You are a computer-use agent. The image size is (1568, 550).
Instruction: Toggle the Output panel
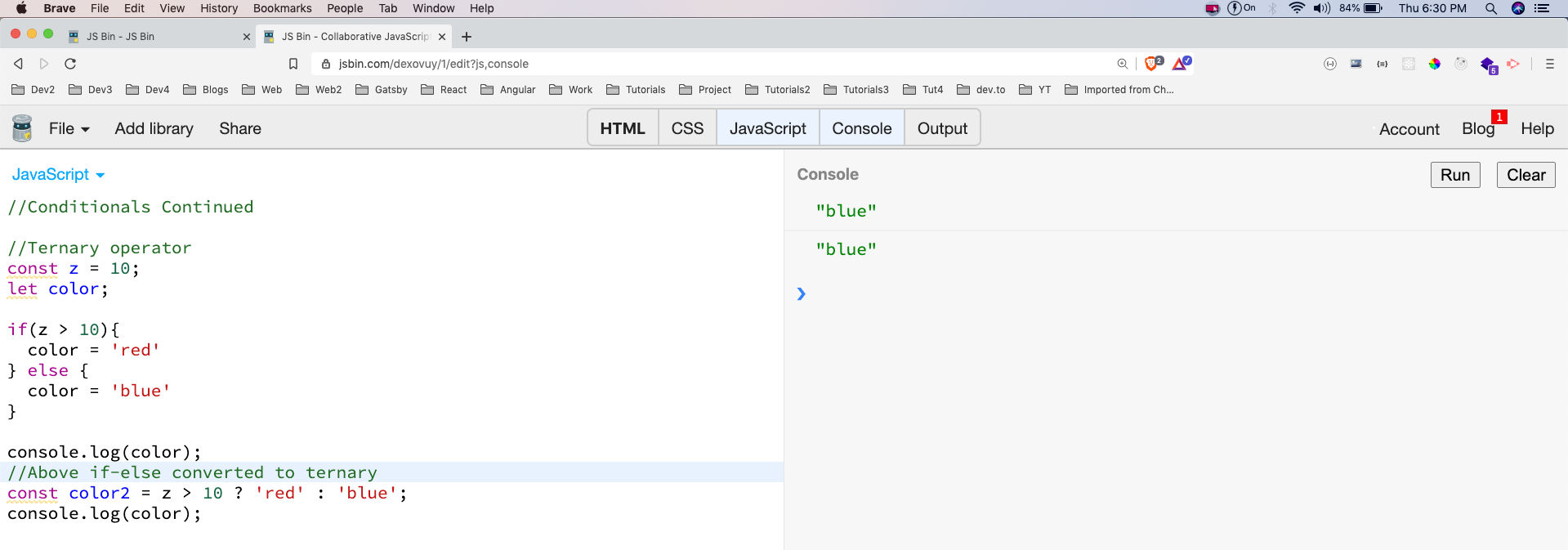pos(942,128)
